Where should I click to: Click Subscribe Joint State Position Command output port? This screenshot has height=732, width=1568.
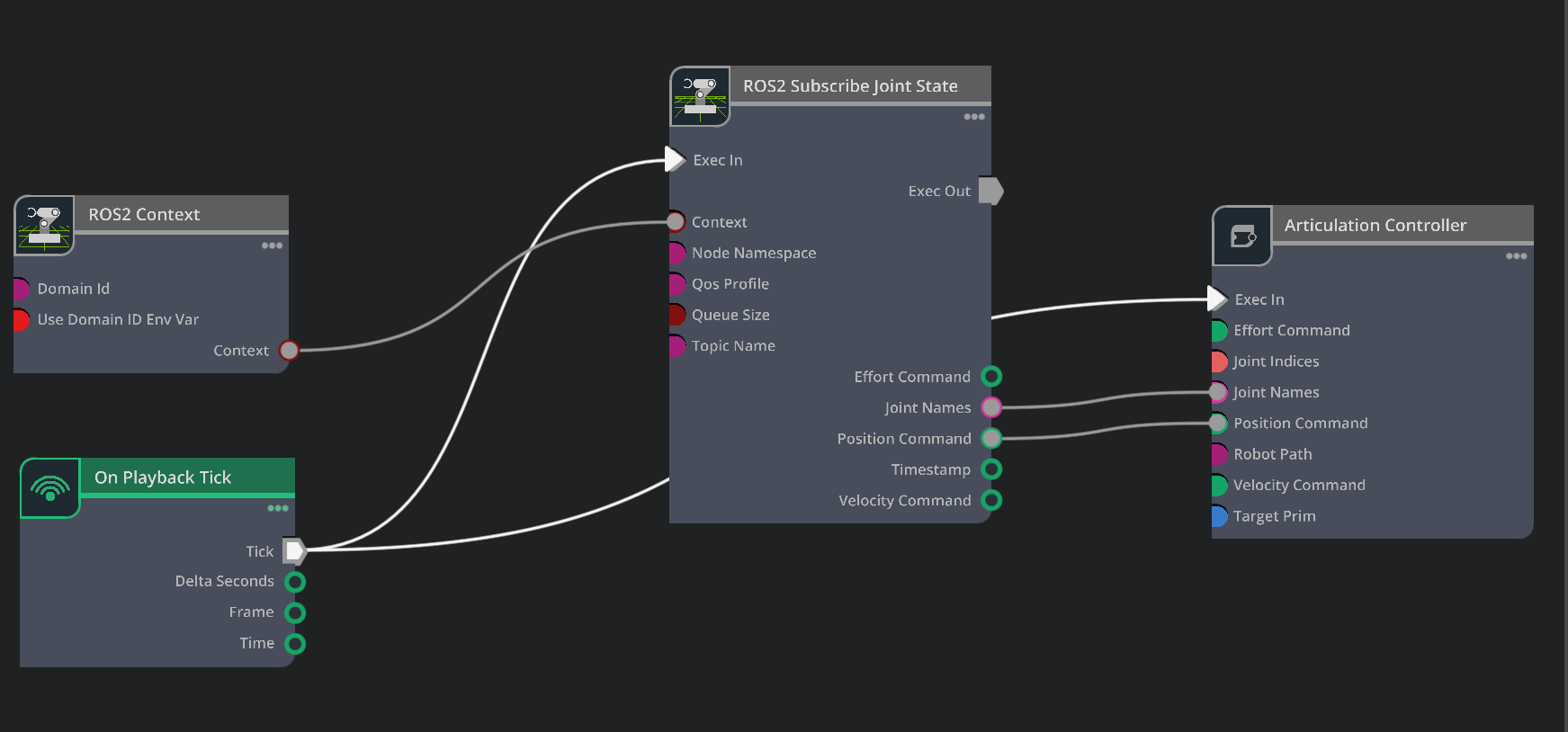[x=991, y=438]
